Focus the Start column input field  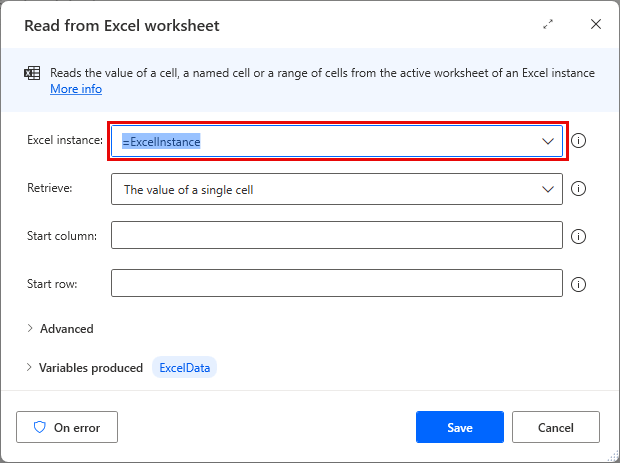[336, 235]
